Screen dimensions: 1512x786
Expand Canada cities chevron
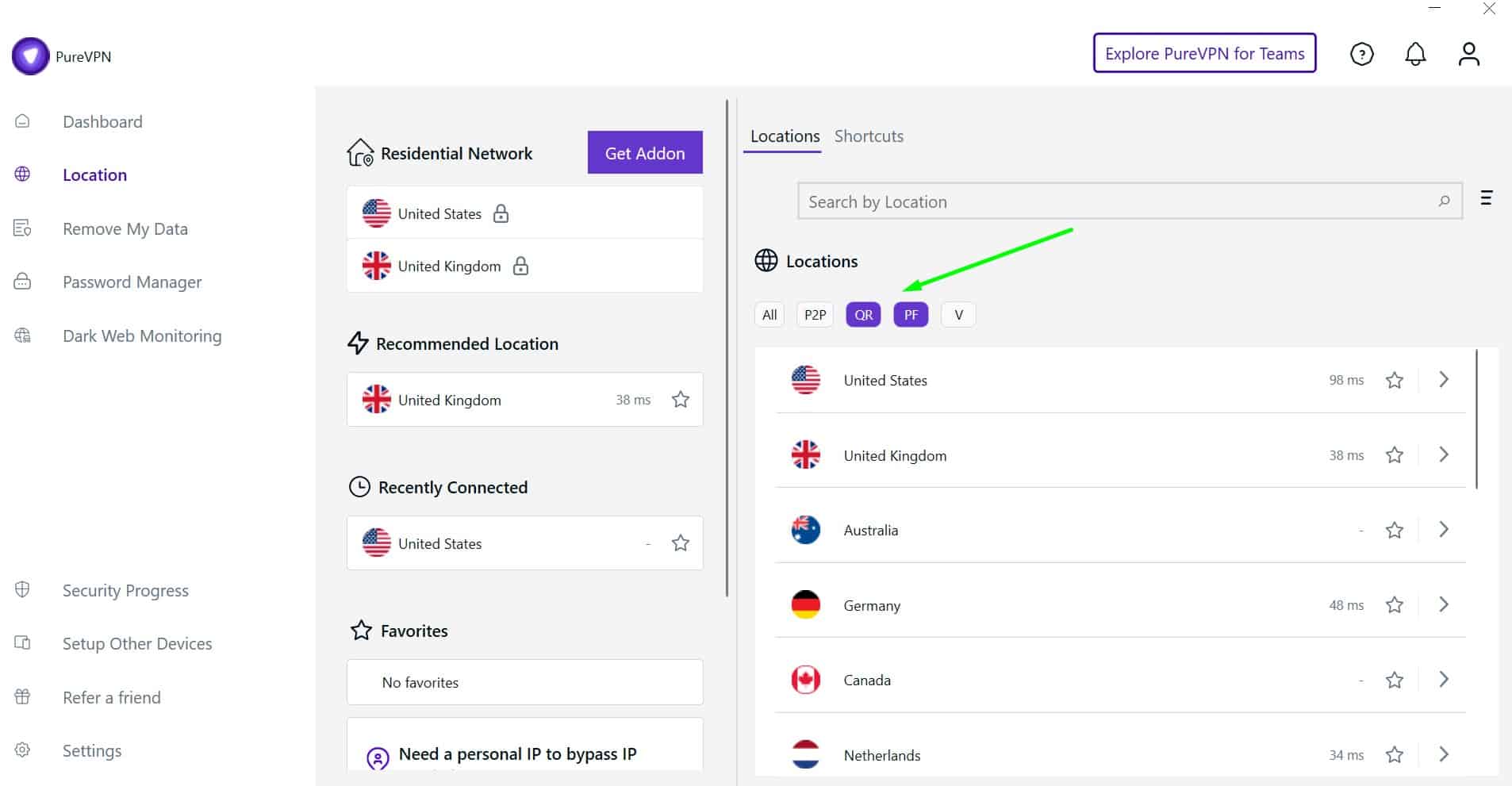pyautogui.click(x=1444, y=679)
